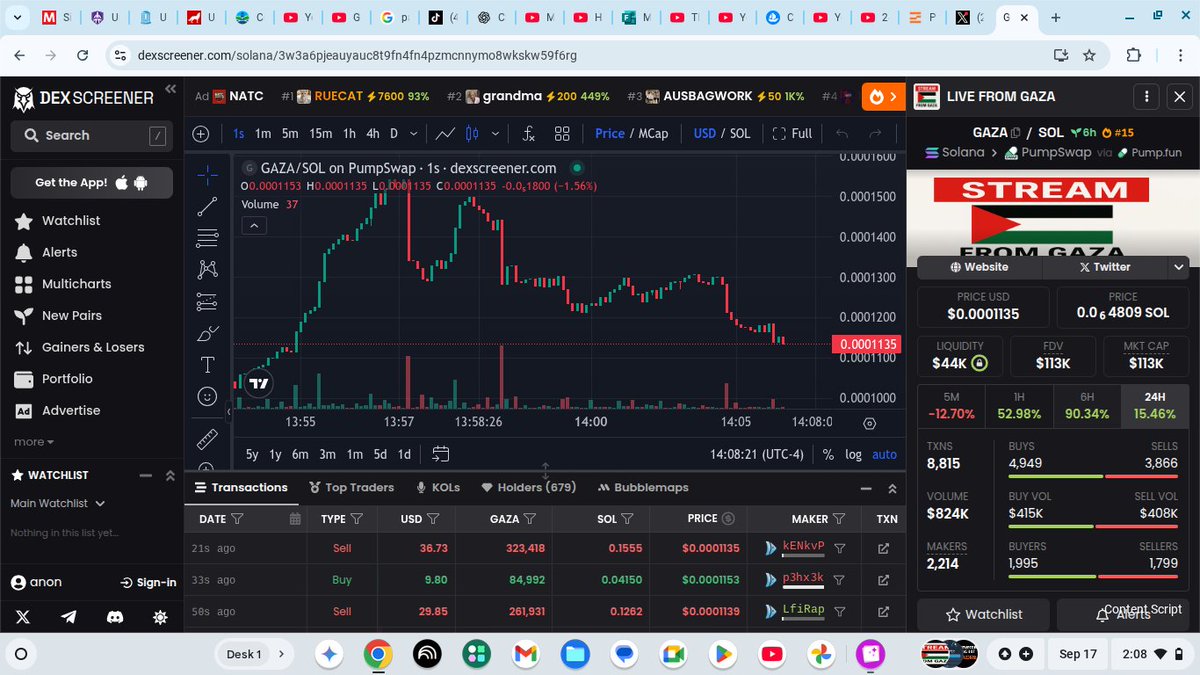Open the 21s ago transaction external link
This screenshot has height=675, width=1200.
click(x=883, y=548)
